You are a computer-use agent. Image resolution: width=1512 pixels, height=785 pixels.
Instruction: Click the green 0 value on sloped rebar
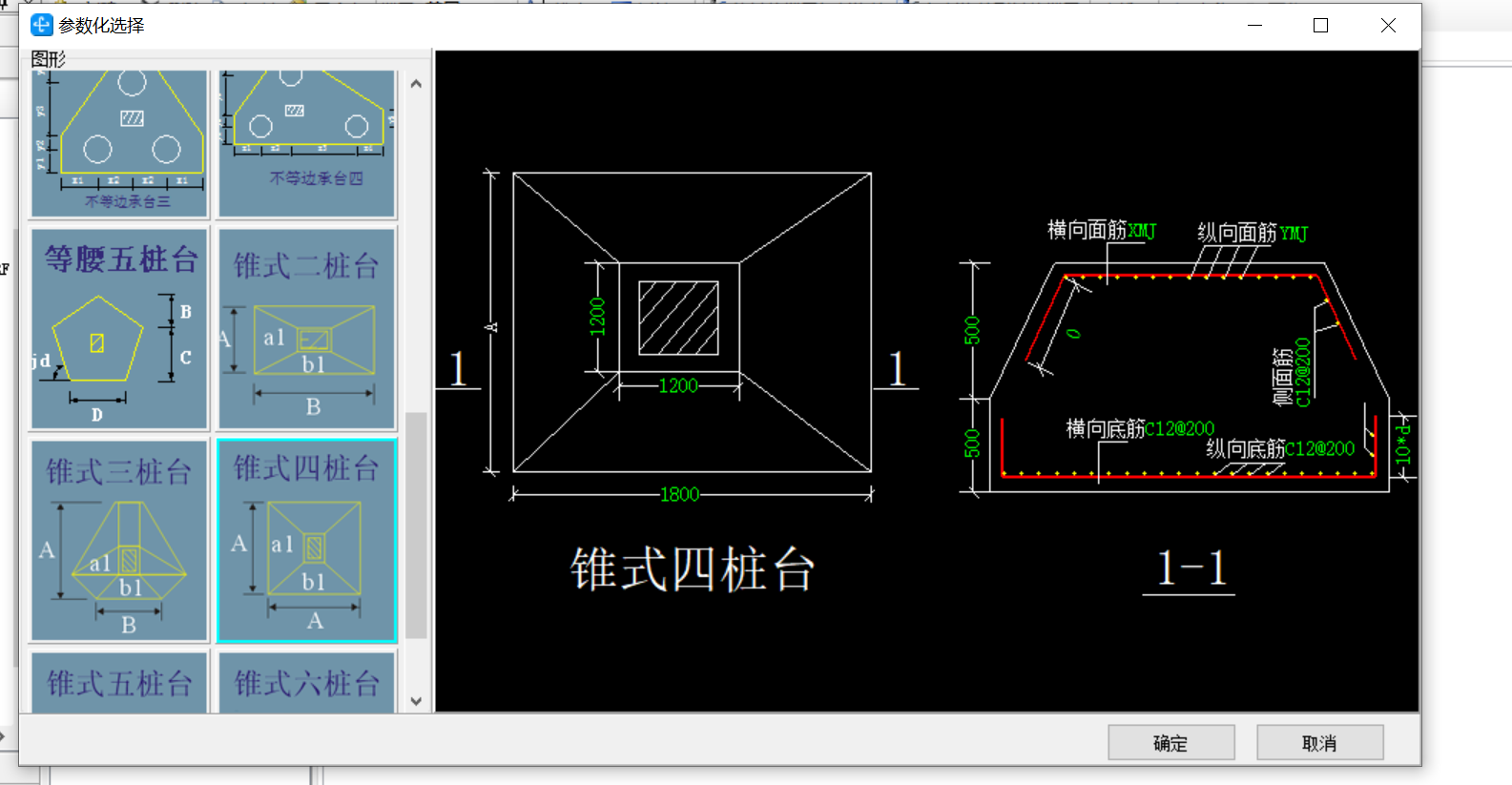(1073, 334)
